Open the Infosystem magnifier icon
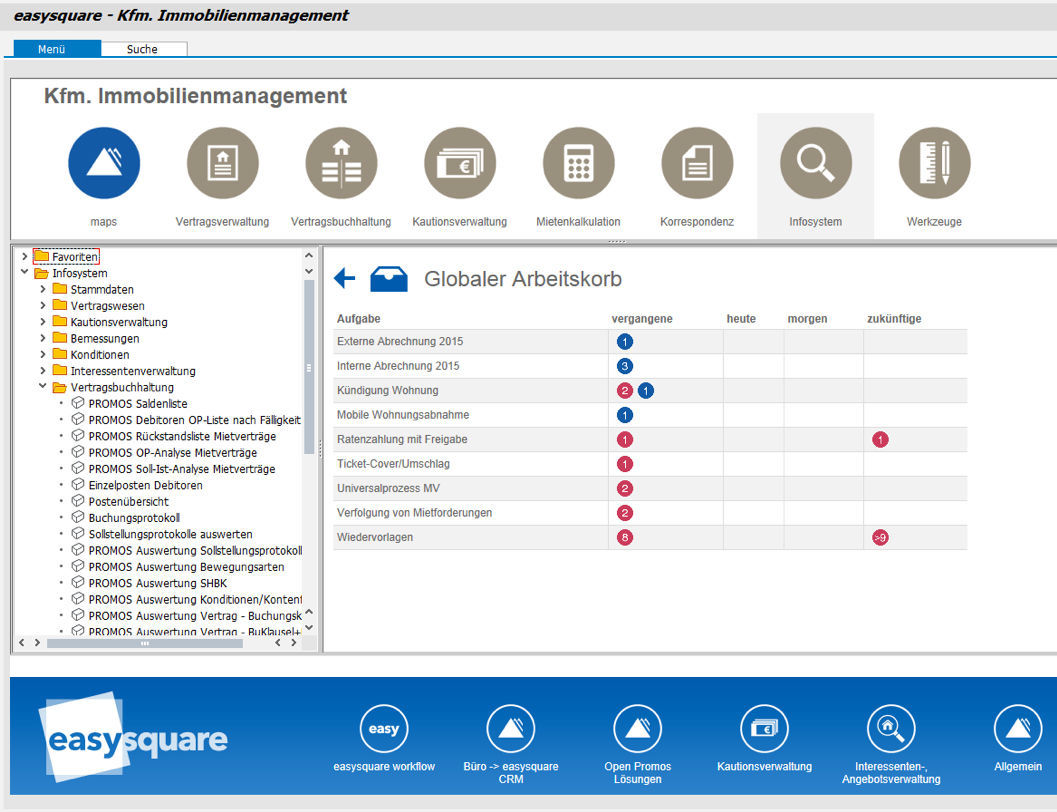Viewport: 1057px width, 812px height. (x=815, y=162)
